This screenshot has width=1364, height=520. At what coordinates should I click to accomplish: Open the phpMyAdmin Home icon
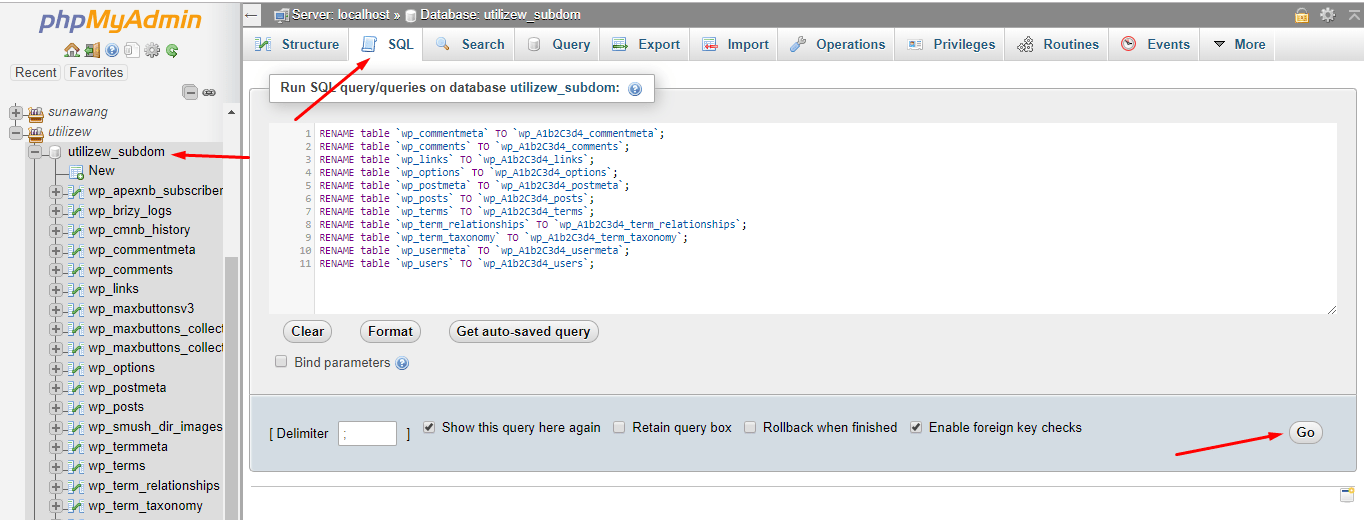[71, 50]
